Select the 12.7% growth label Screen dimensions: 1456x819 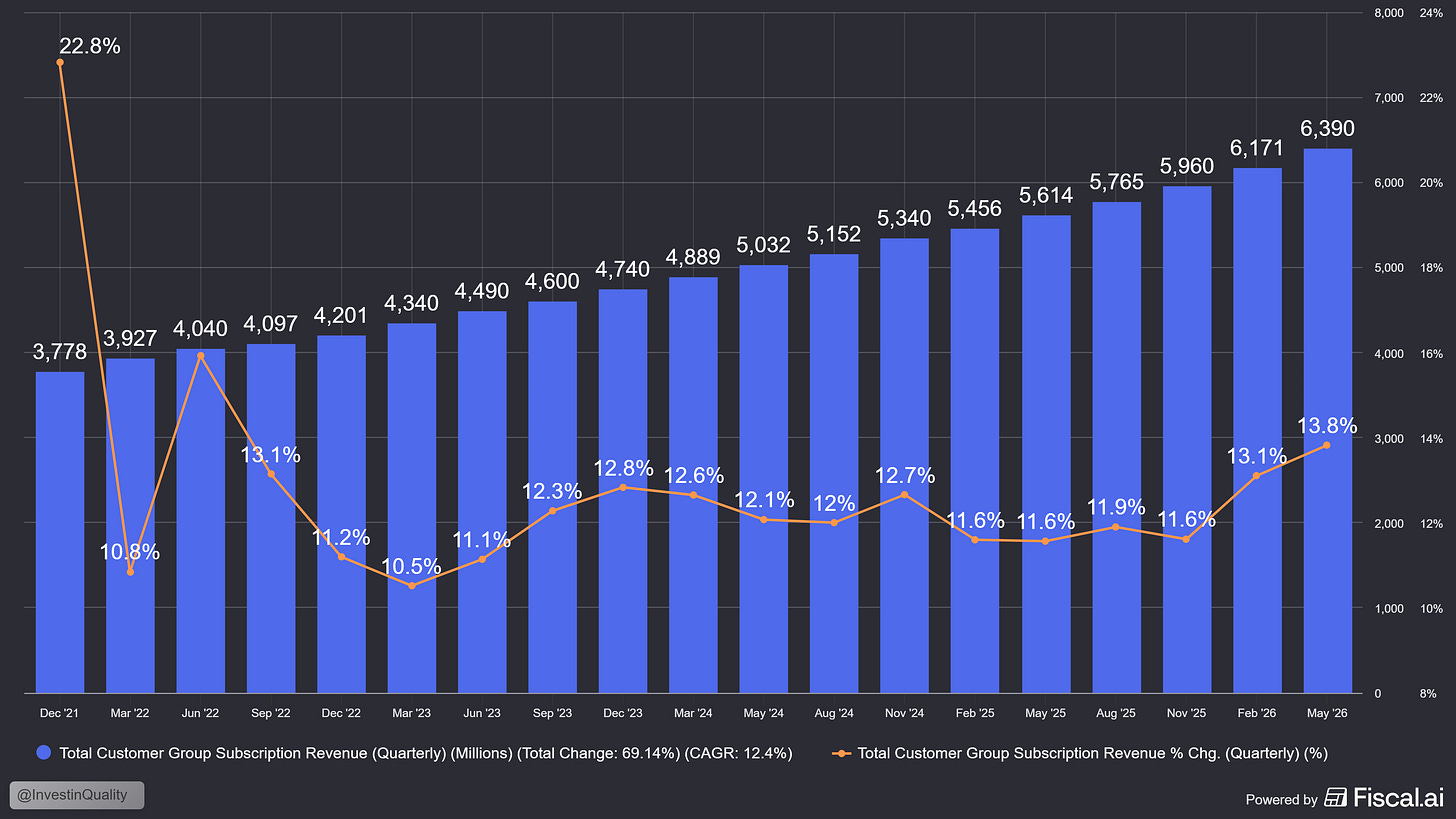pos(904,475)
